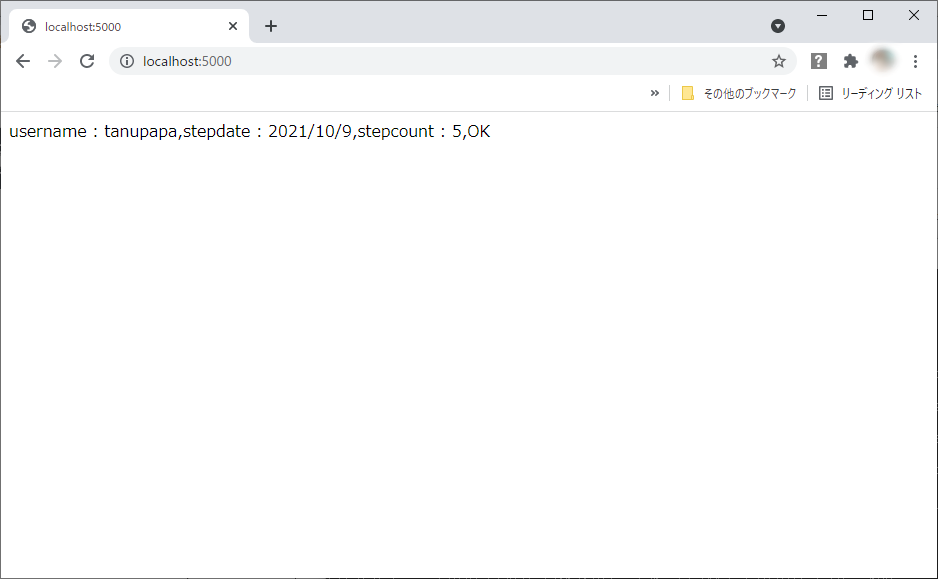Expand hidden bookmarks with double chevron

(655, 93)
